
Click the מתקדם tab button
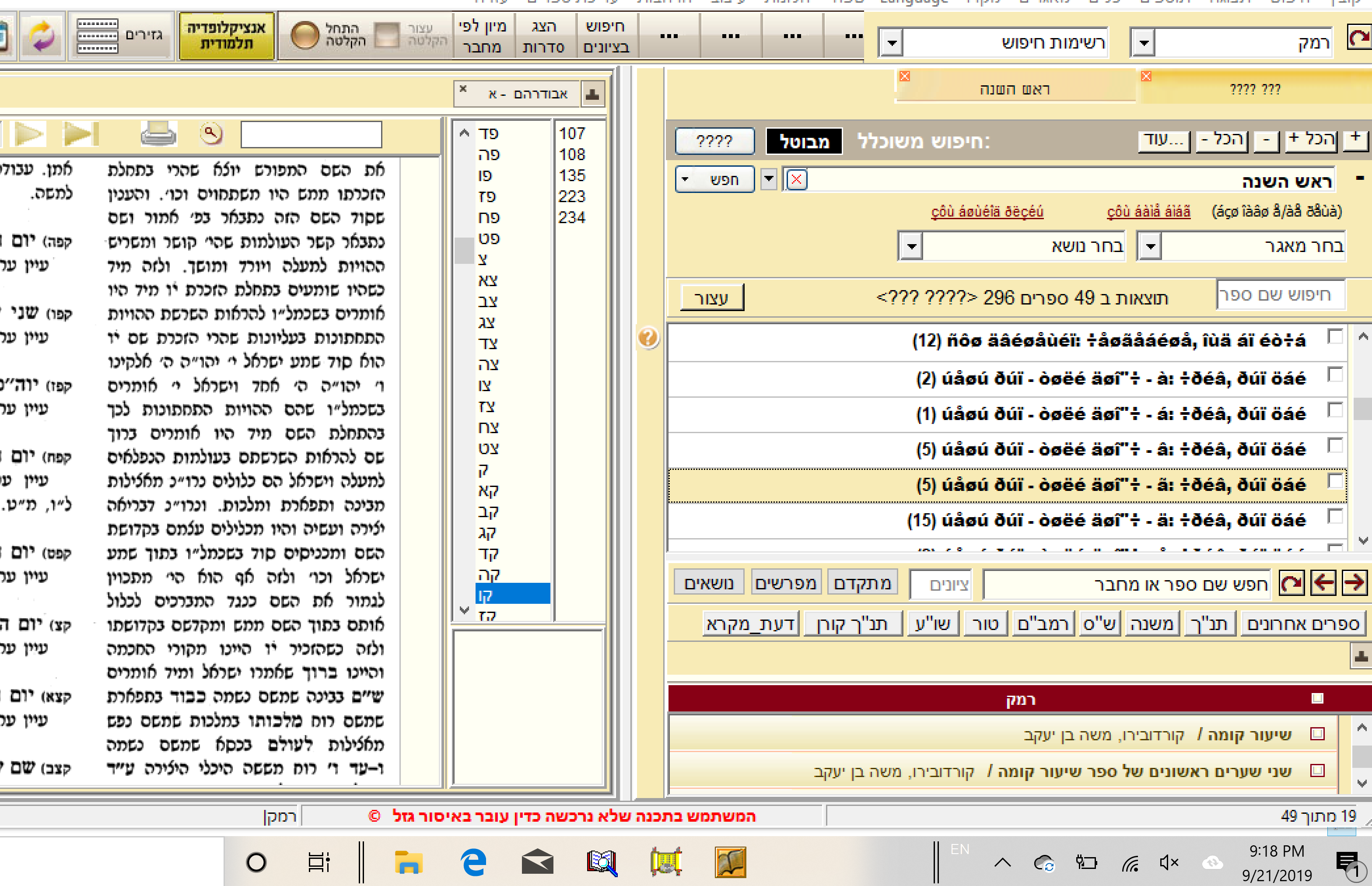pos(862,583)
